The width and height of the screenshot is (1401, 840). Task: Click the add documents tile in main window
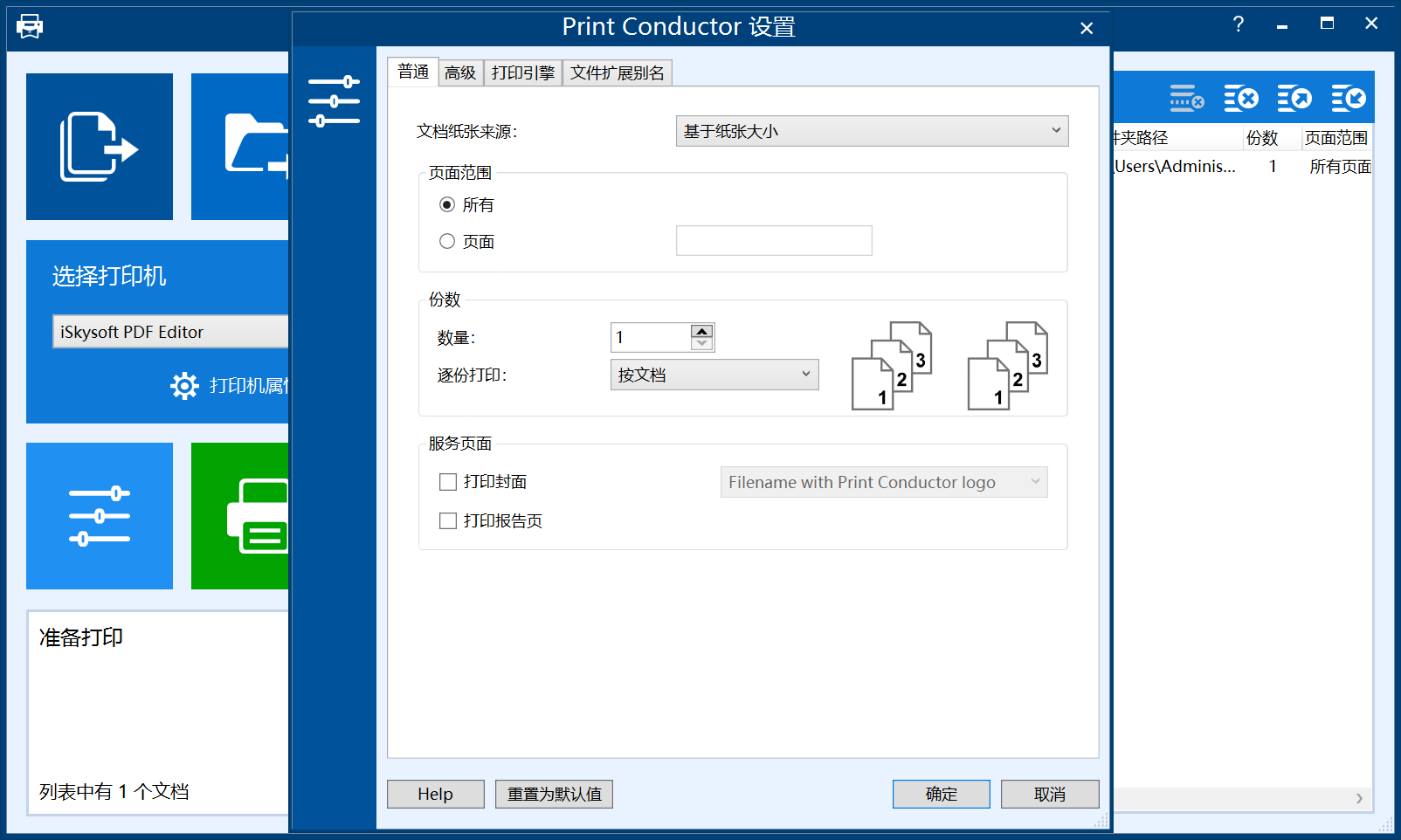(100, 147)
